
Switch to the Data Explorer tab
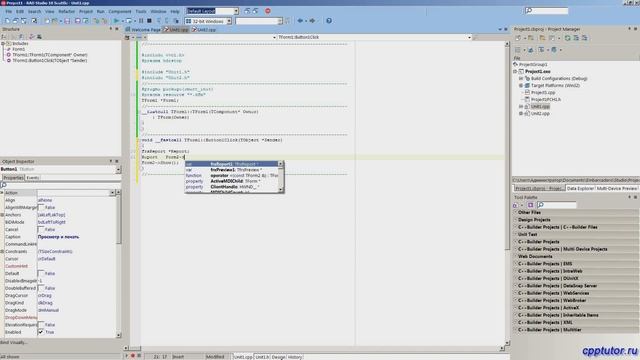pos(580,189)
